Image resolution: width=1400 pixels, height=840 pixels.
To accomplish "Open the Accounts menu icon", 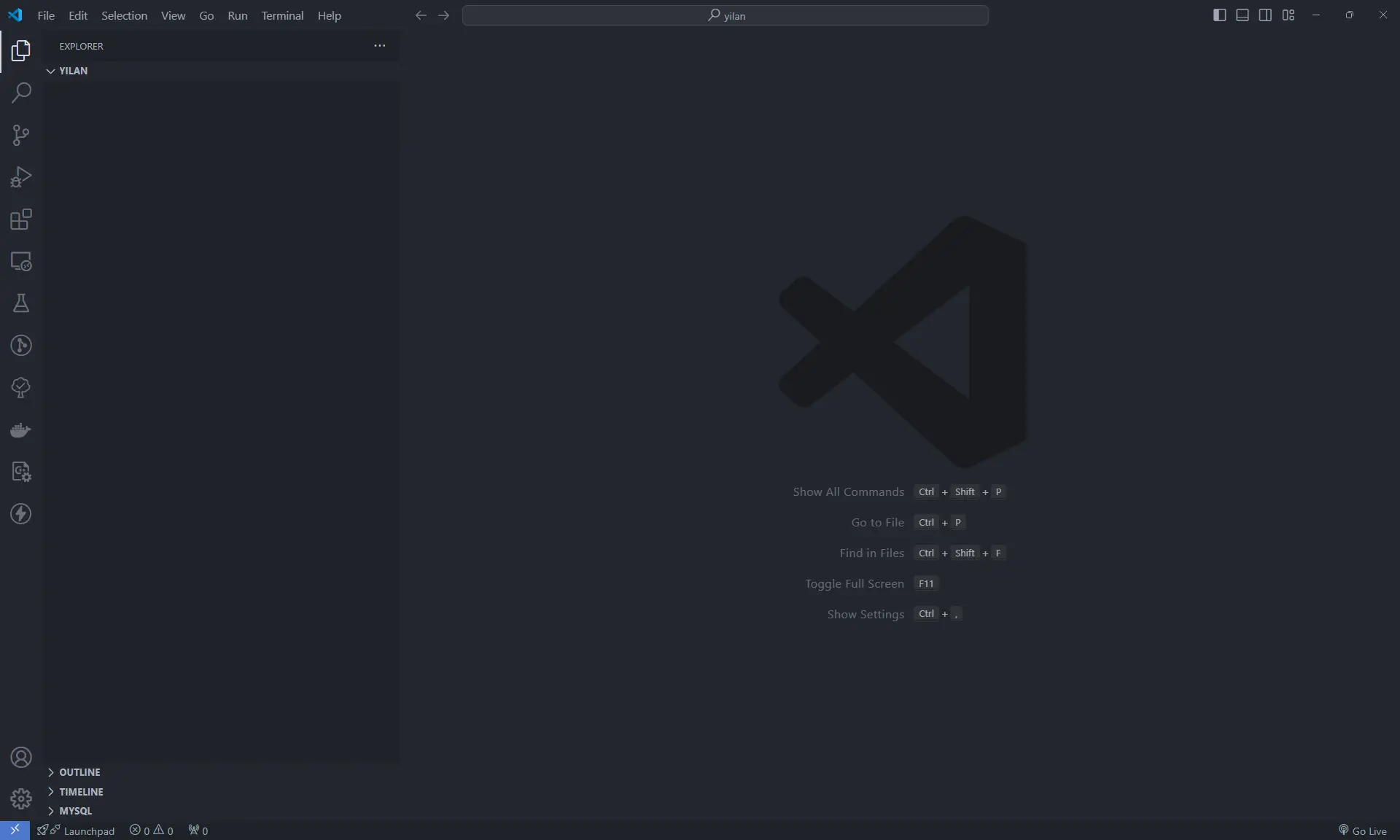I will click(21, 758).
